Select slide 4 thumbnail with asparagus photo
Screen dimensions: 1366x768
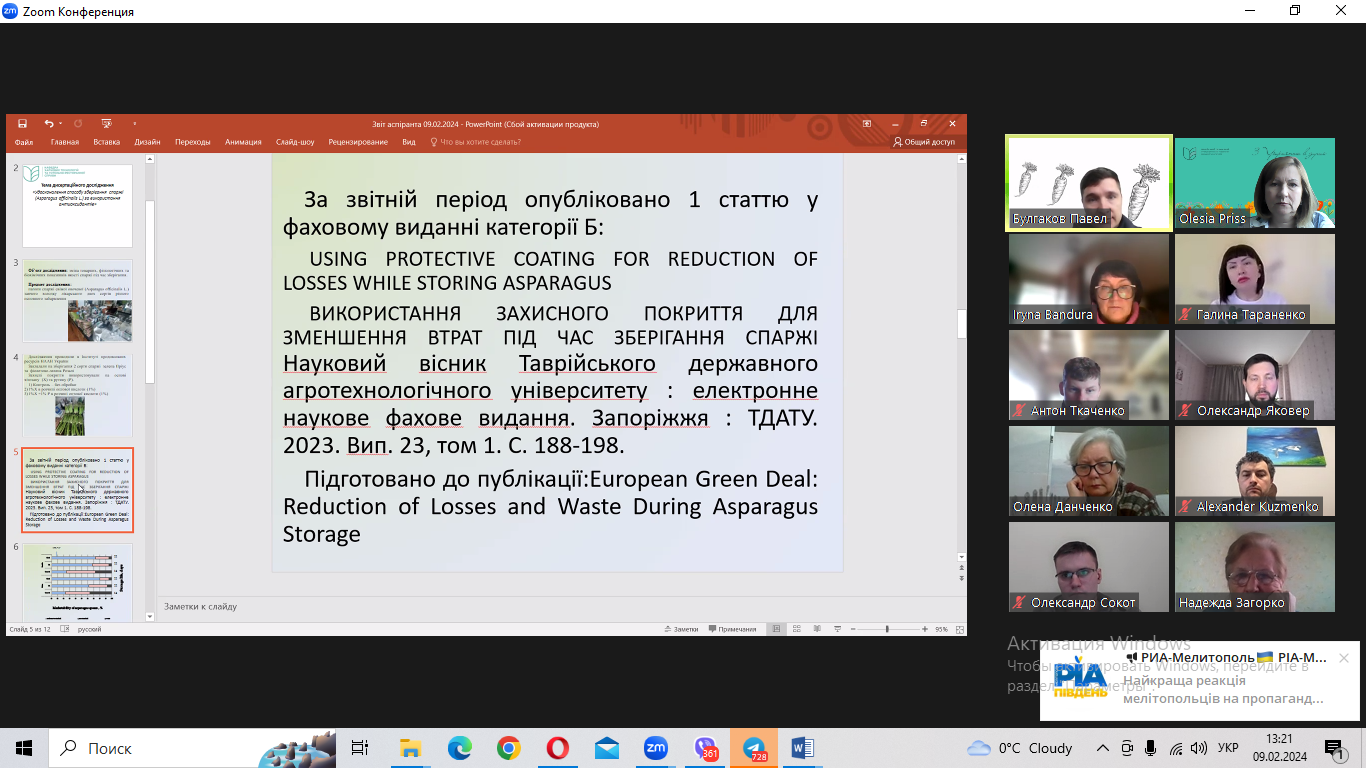(78, 395)
